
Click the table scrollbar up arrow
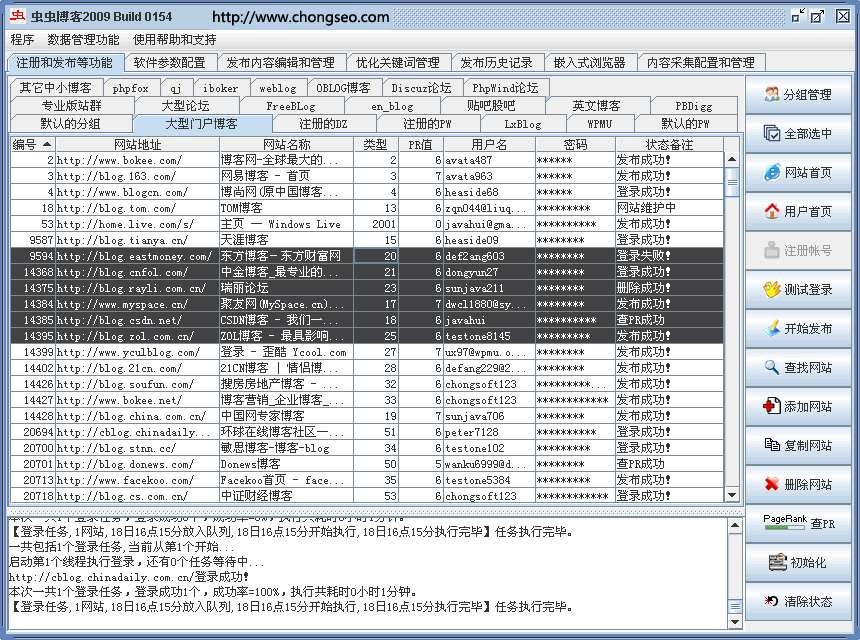(732, 159)
